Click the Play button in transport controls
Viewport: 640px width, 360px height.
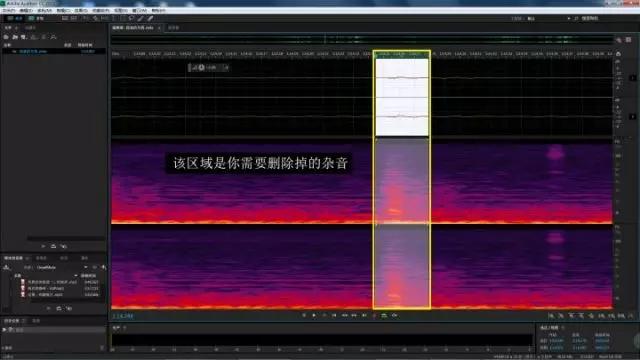pos(314,315)
